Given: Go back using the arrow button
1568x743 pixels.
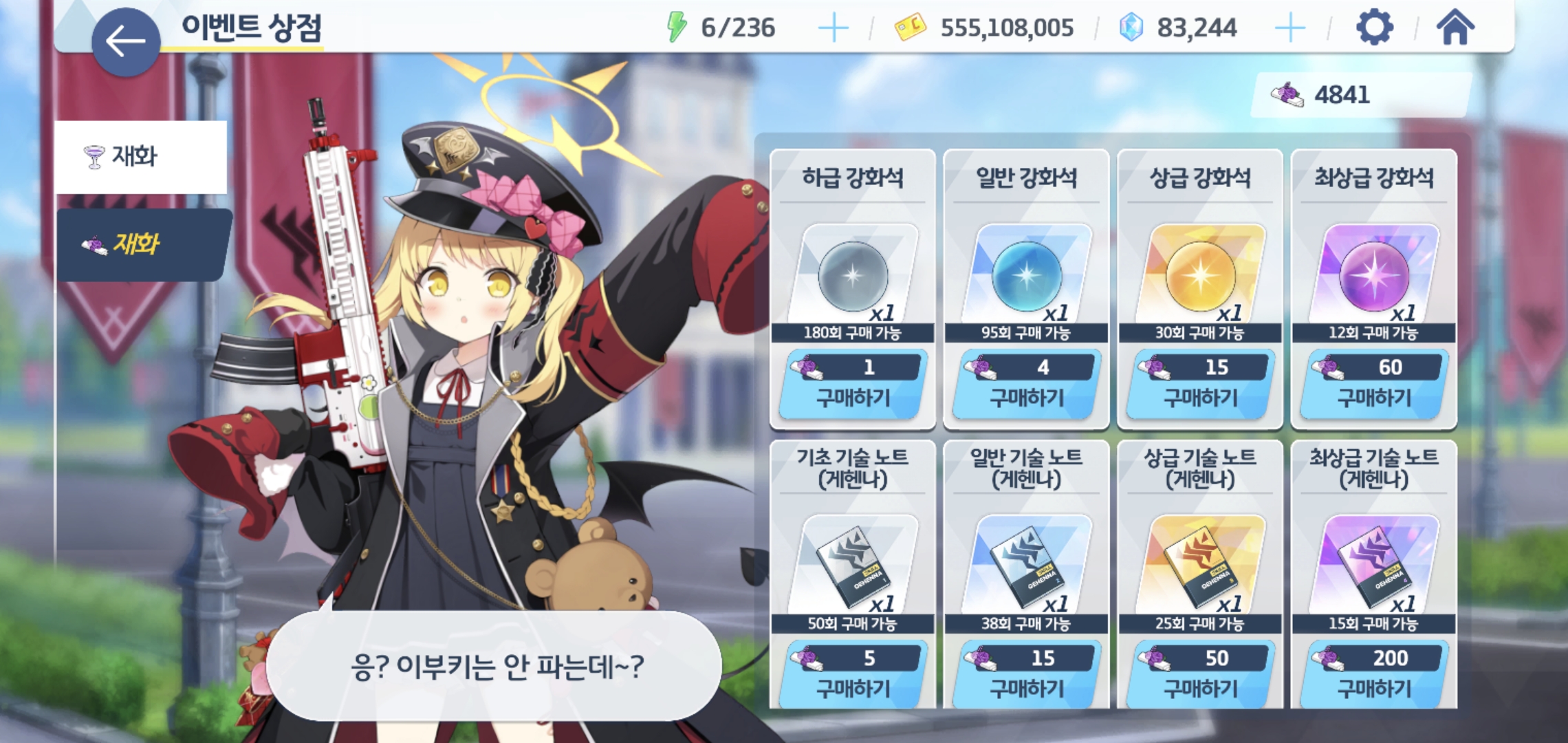Looking at the screenshot, I should [125, 41].
